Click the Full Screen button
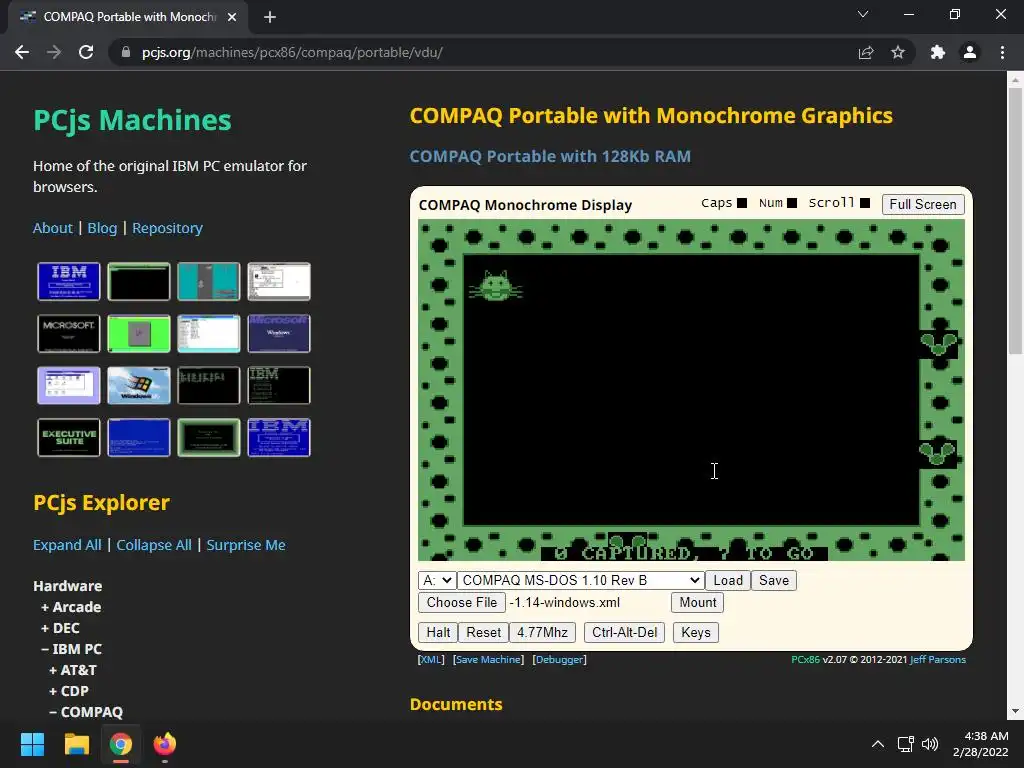 point(923,204)
